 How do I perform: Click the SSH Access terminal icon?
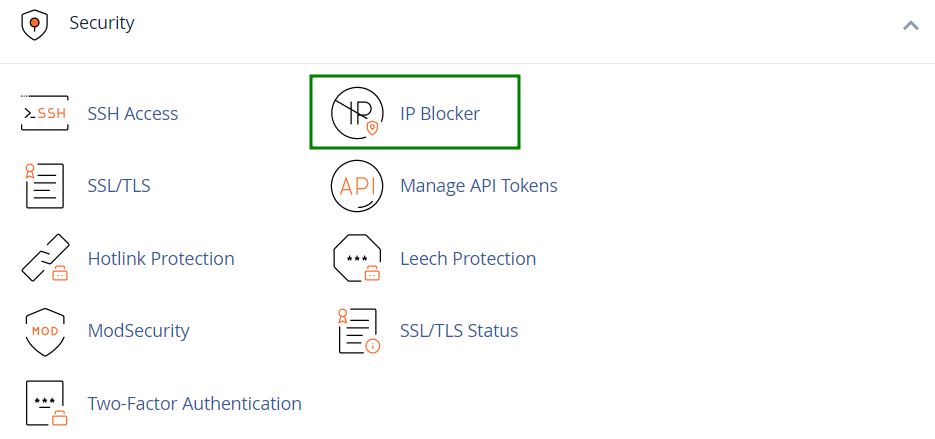[x=45, y=113]
